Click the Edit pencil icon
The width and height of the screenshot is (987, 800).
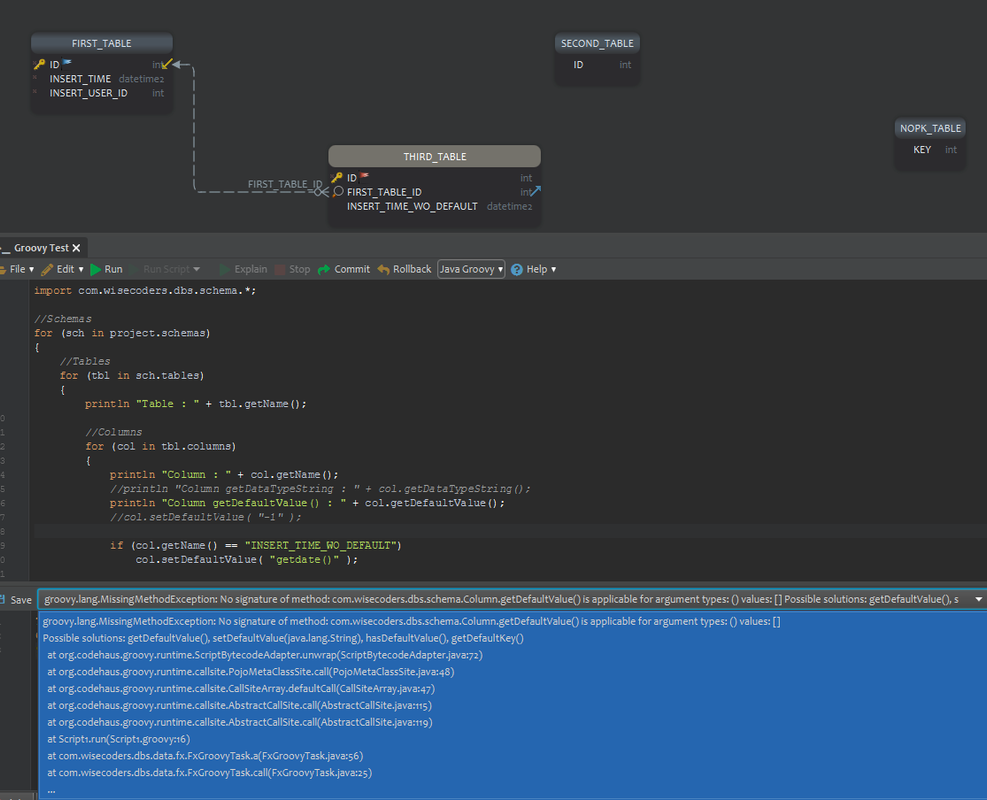tap(47, 269)
